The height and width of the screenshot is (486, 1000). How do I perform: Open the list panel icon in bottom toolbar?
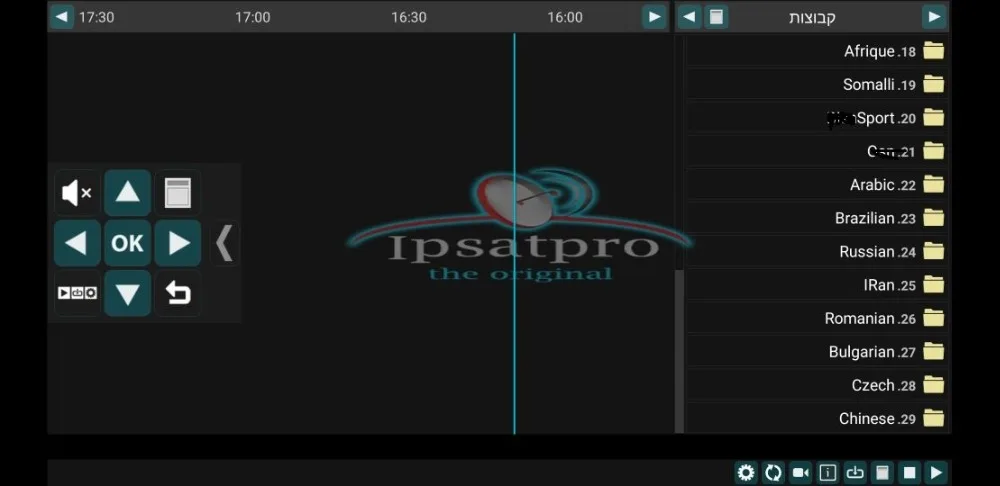click(882, 473)
